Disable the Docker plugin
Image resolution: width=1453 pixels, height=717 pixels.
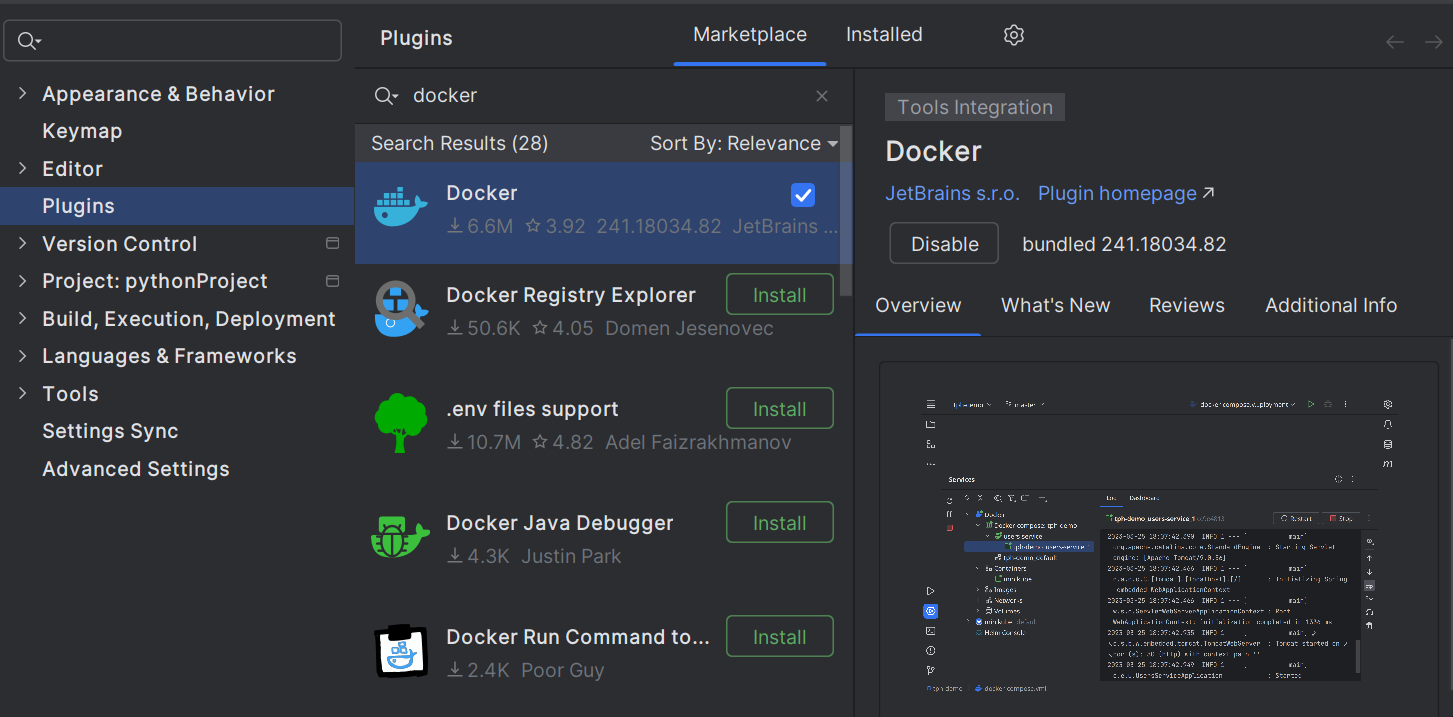point(944,244)
